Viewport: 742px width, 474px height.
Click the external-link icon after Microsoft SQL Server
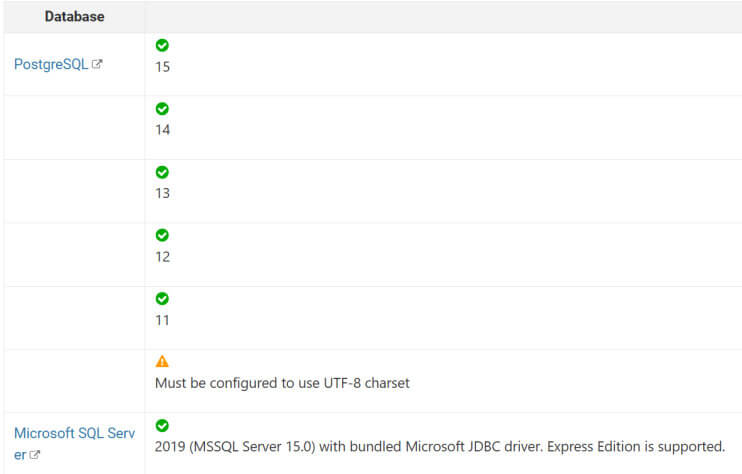(x=35, y=455)
